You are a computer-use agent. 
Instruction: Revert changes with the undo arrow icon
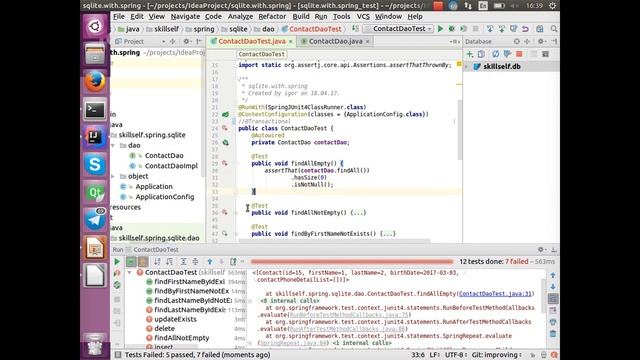click(x=525, y=29)
